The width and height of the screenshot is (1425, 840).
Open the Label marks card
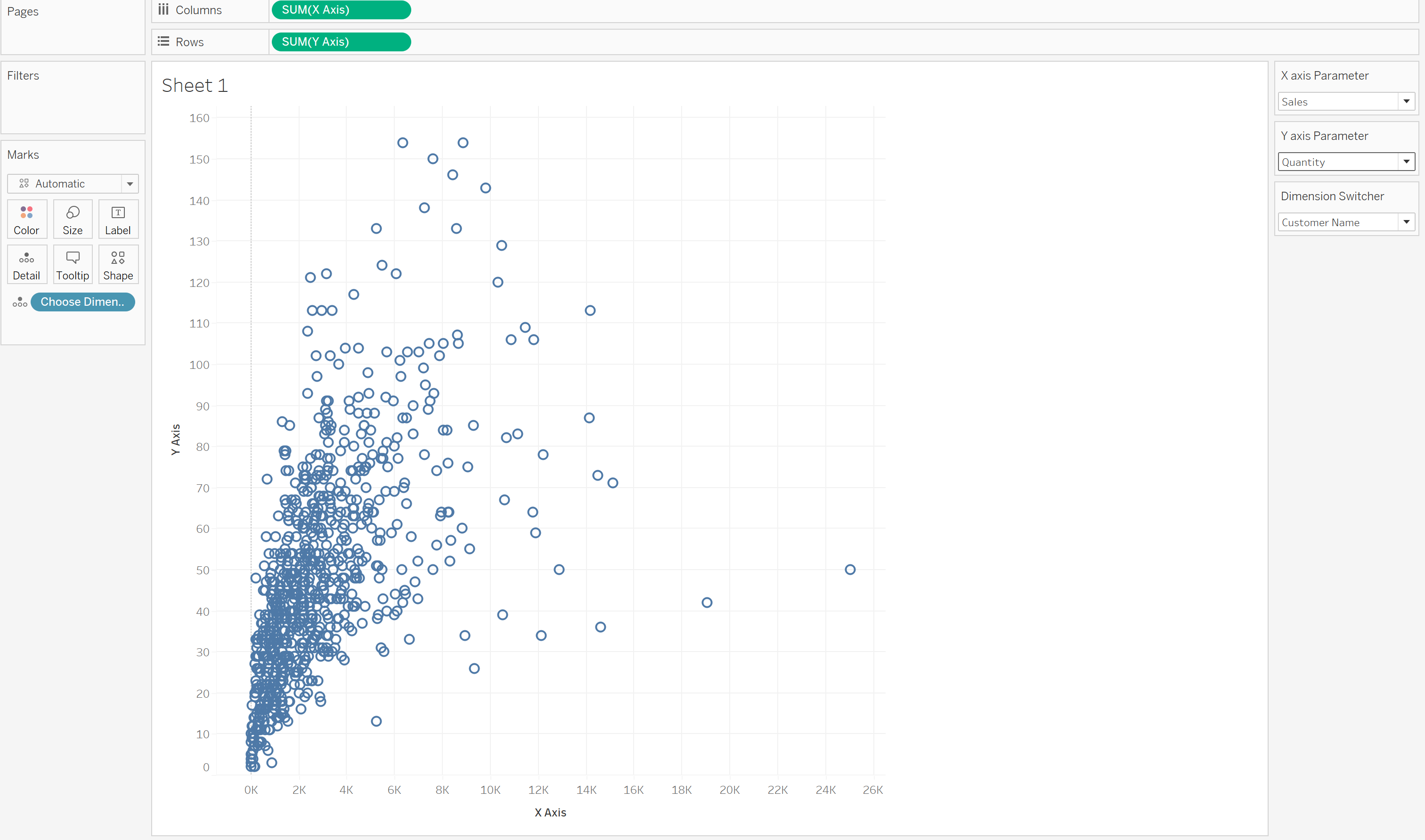click(118, 220)
